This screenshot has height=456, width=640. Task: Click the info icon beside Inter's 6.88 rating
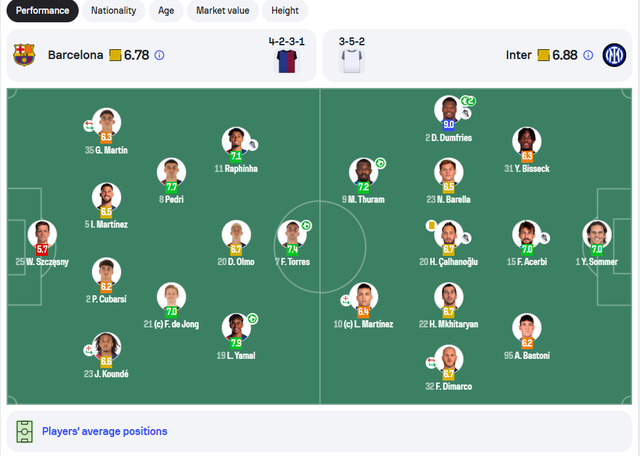click(x=588, y=55)
